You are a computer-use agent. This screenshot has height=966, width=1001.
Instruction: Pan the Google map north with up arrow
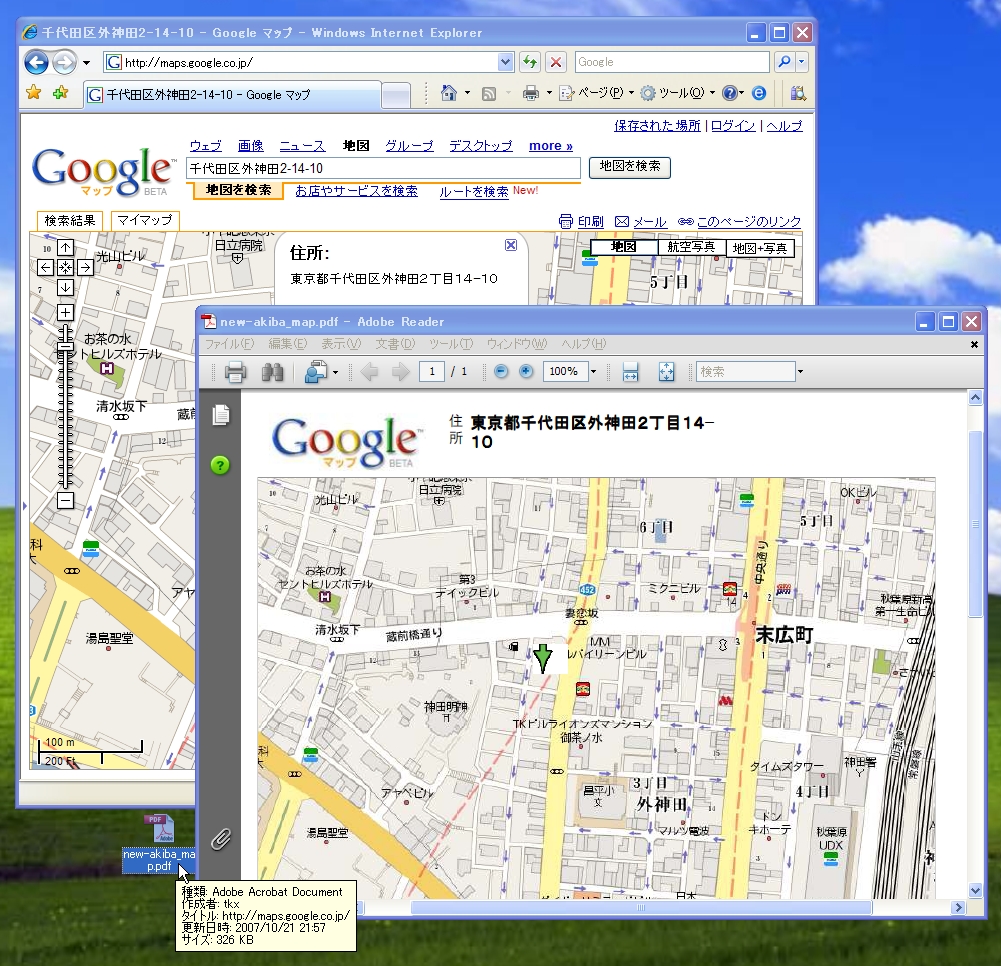point(65,247)
